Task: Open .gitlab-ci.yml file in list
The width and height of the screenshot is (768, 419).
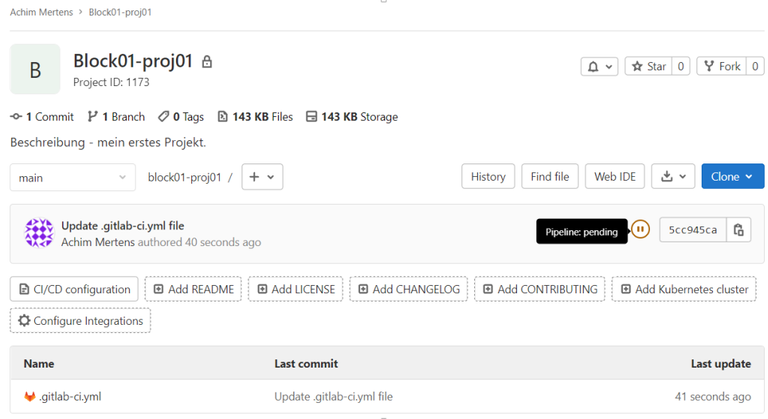Action: point(70,396)
